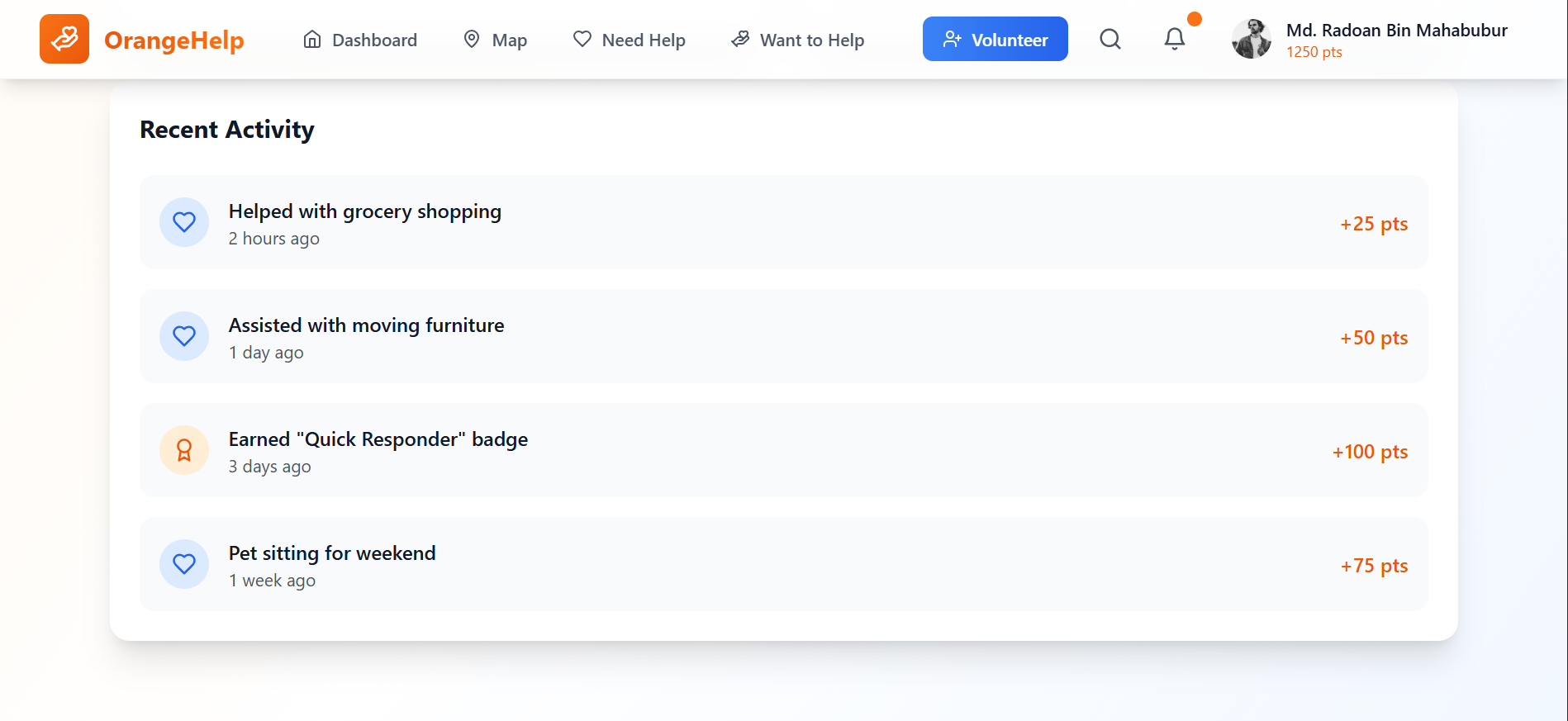
Task: Click the "+75 pts" reward value
Action: [x=1374, y=566]
